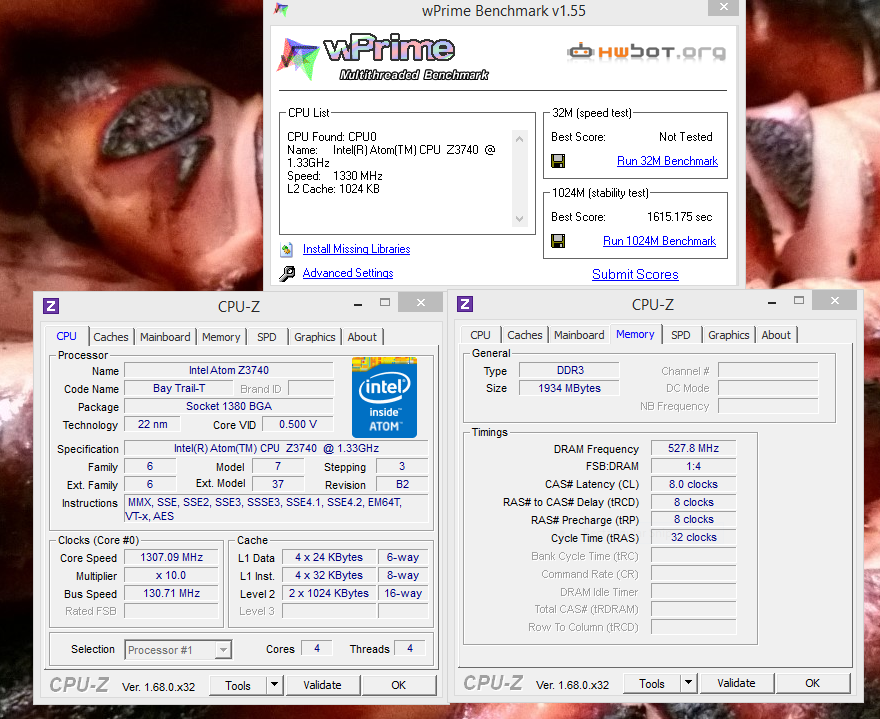
Task: Click the Cycle Time value 32 clocks
Action: pos(694,537)
